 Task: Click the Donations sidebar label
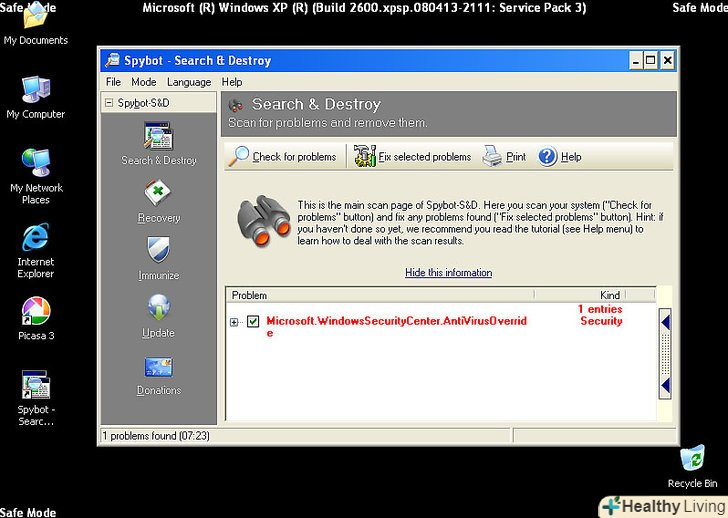click(x=159, y=390)
